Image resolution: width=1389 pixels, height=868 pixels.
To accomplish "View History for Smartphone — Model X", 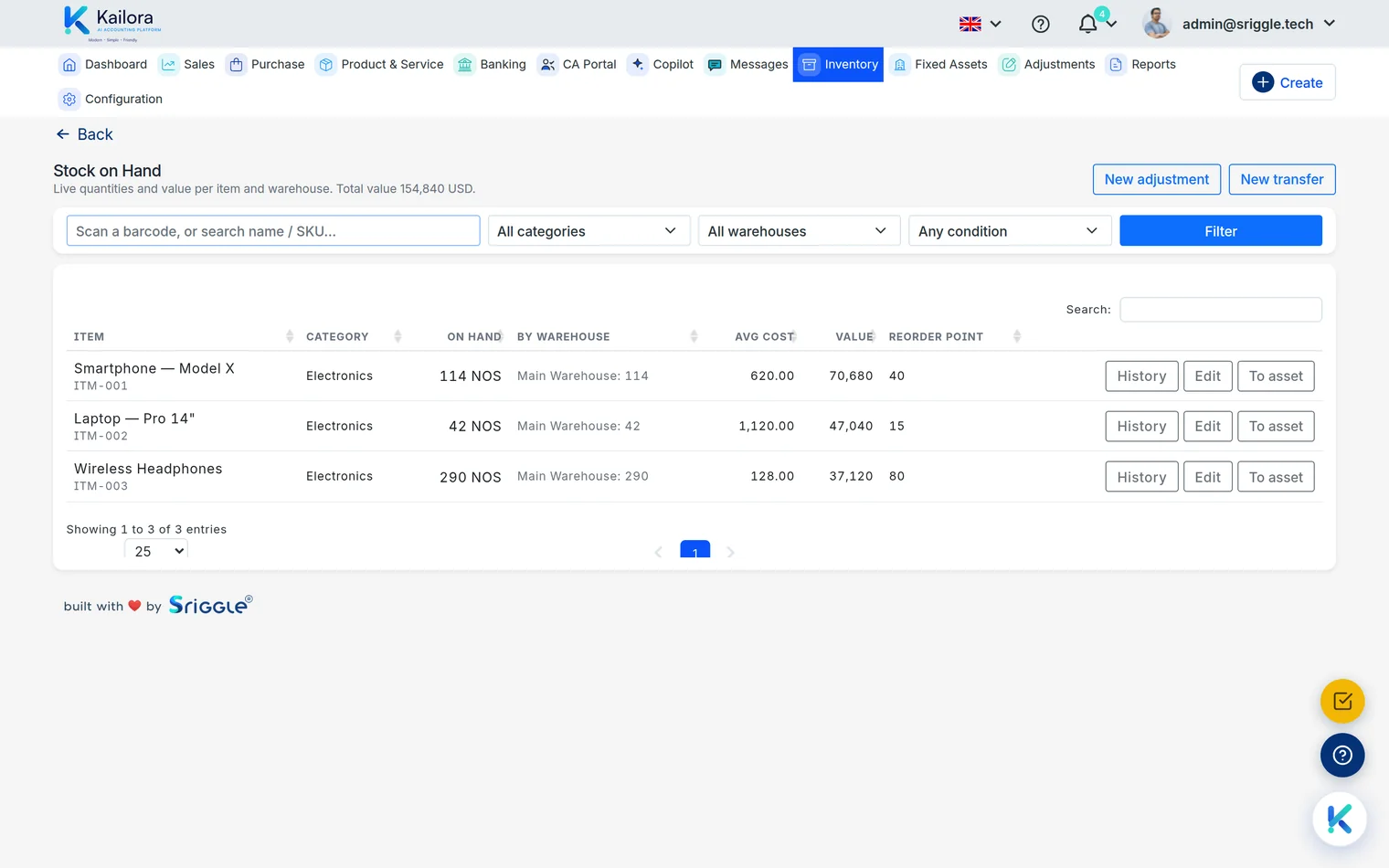I will click(1141, 376).
